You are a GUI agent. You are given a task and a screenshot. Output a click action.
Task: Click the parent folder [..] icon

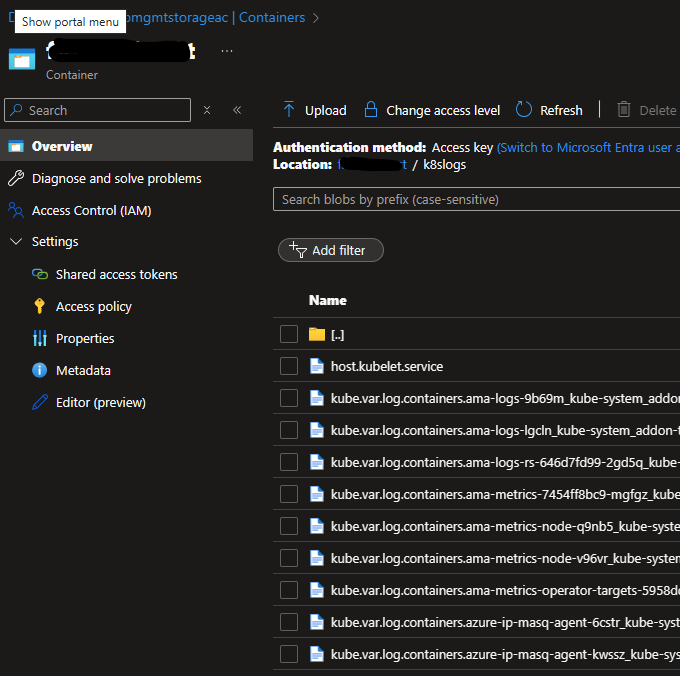point(317,334)
